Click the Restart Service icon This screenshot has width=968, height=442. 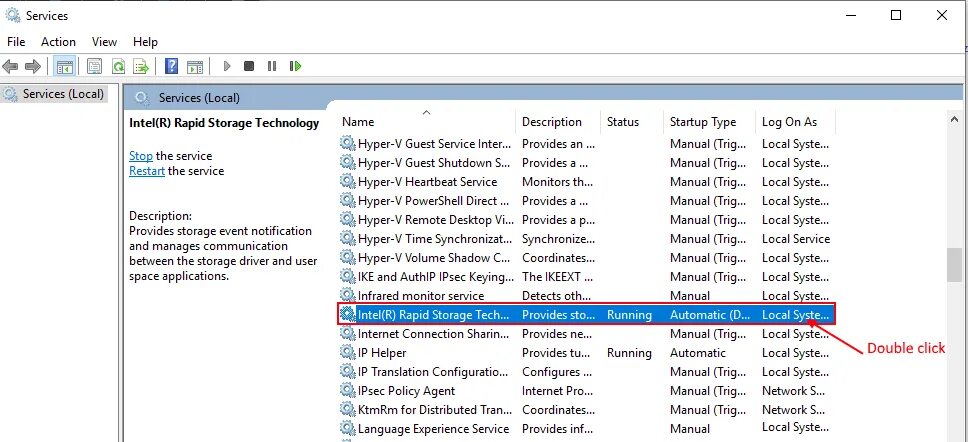(295, 66)
